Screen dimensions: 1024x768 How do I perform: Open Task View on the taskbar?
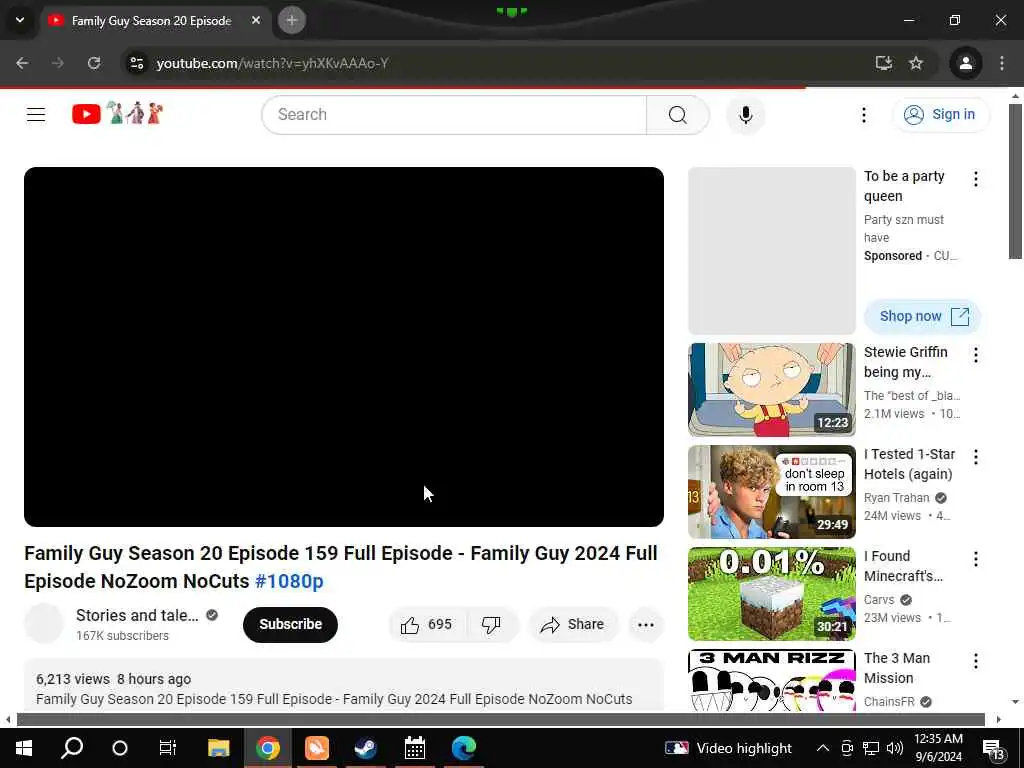[x=168, y=748]
